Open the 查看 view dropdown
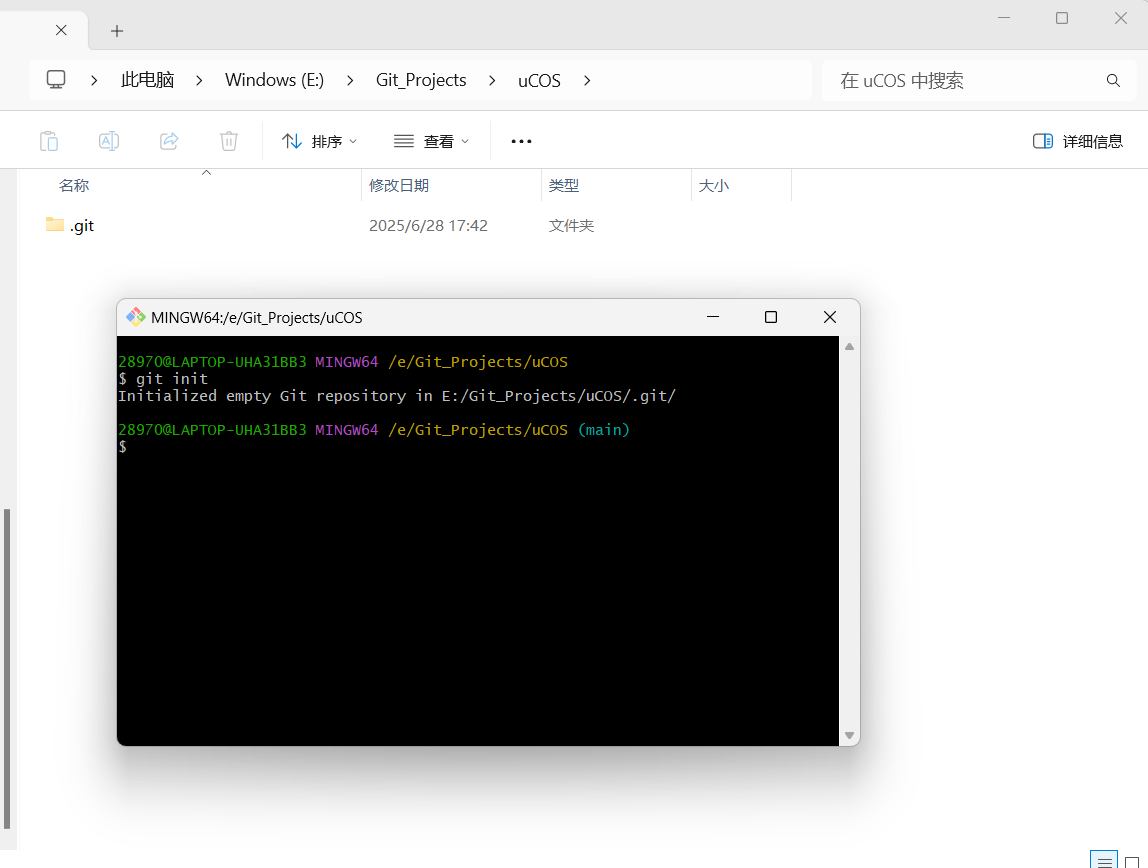 point(432,141)
